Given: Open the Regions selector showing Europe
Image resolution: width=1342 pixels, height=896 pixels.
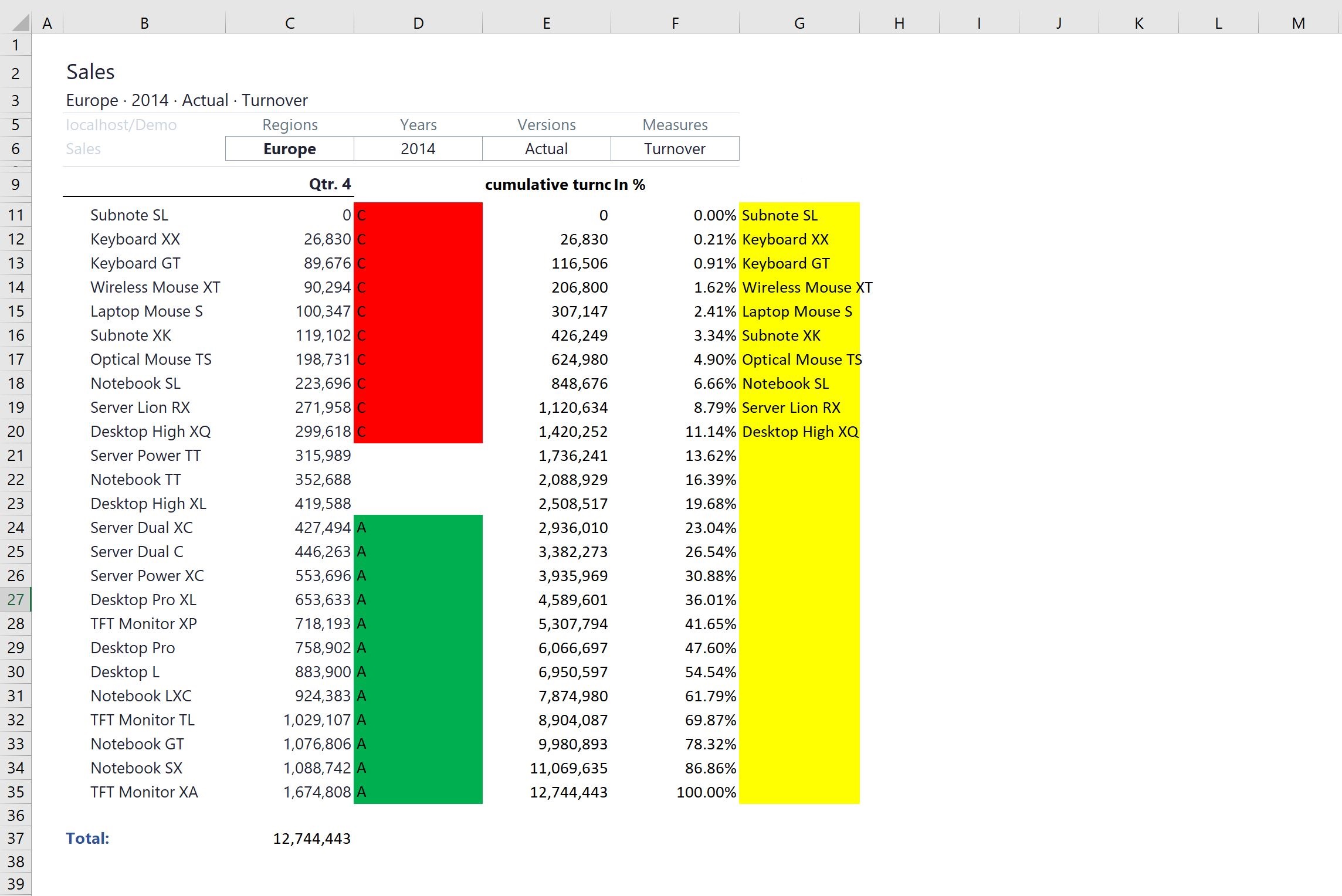Looking at the screenshot, I should coord(290,149).
